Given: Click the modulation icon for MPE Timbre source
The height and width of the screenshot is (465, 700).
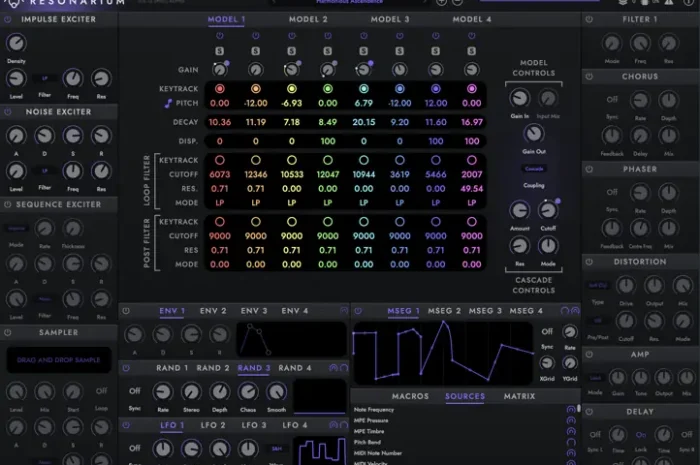Looking at the screenshot, I should point(571,431).
